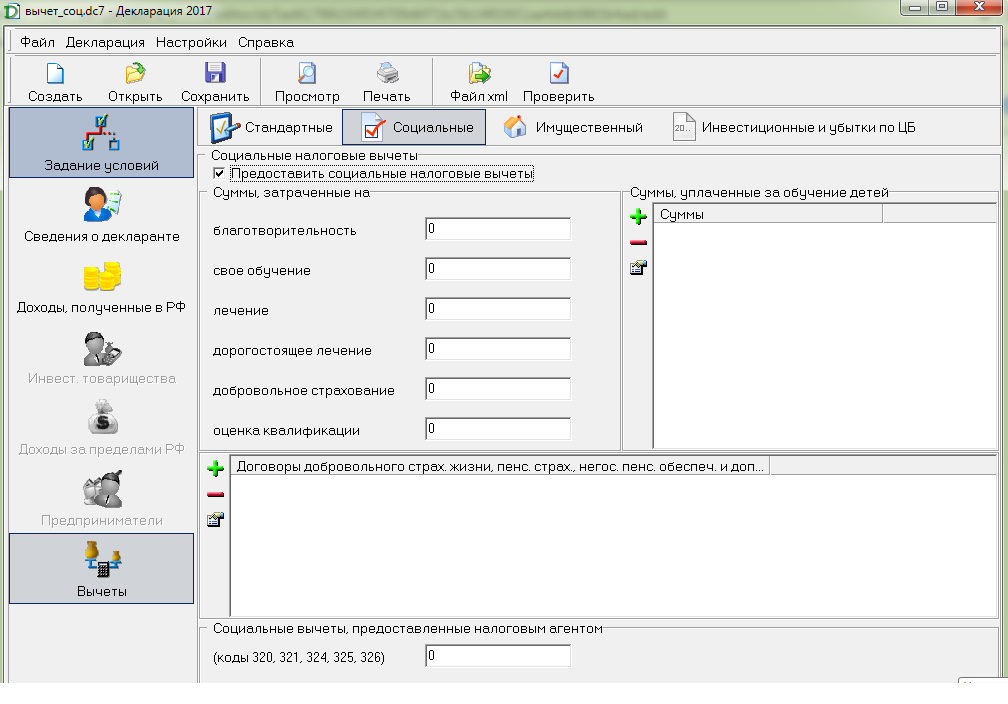Open the Декларация menu
The width and height of the screenshot is (1008, 704).
105,42
